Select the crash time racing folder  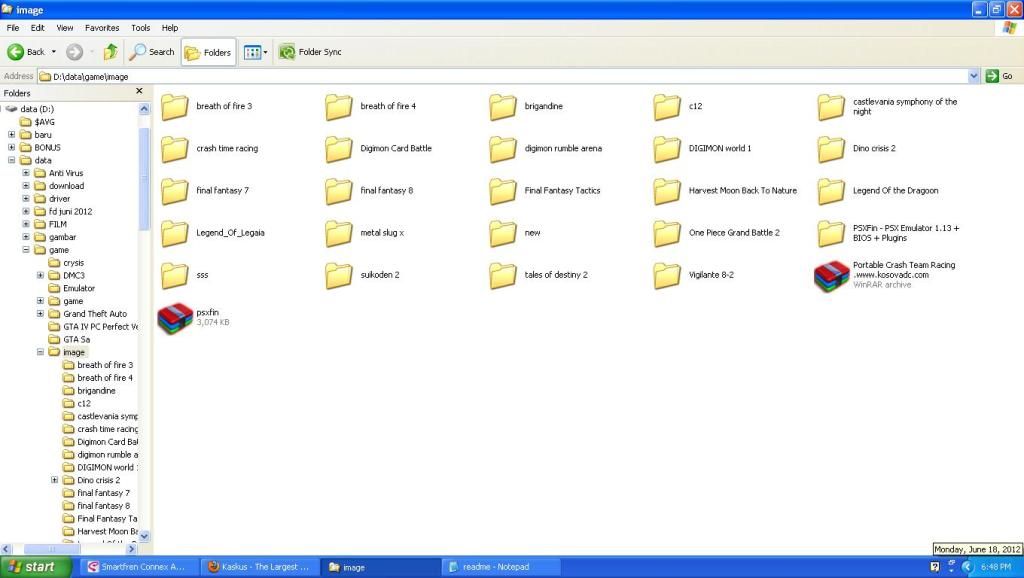pos(210,148)
